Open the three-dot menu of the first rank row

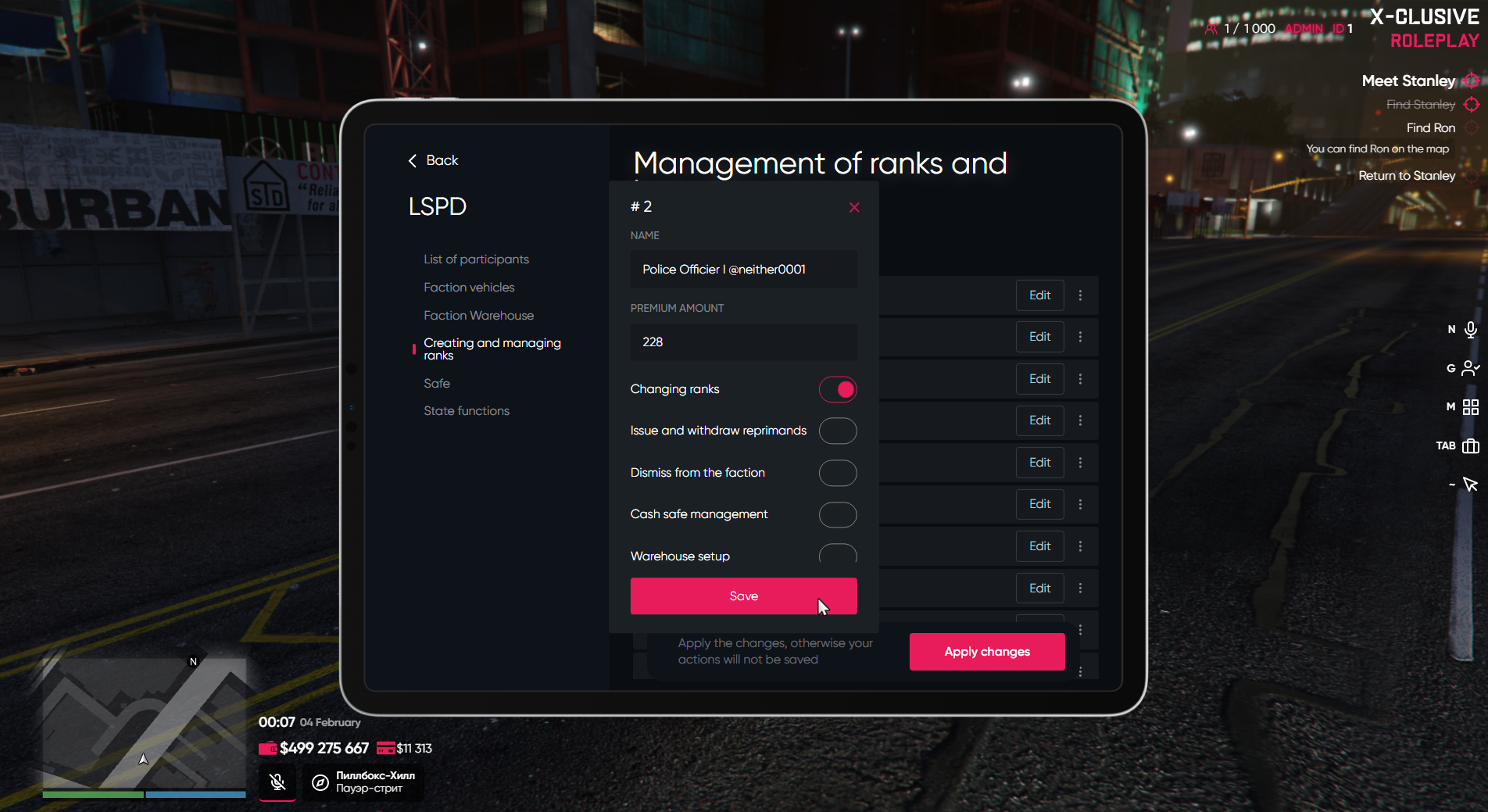1081,295
